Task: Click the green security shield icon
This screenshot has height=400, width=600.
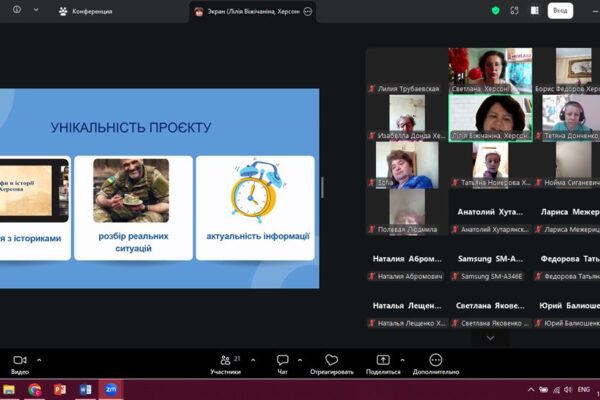Action: point(494,10)
